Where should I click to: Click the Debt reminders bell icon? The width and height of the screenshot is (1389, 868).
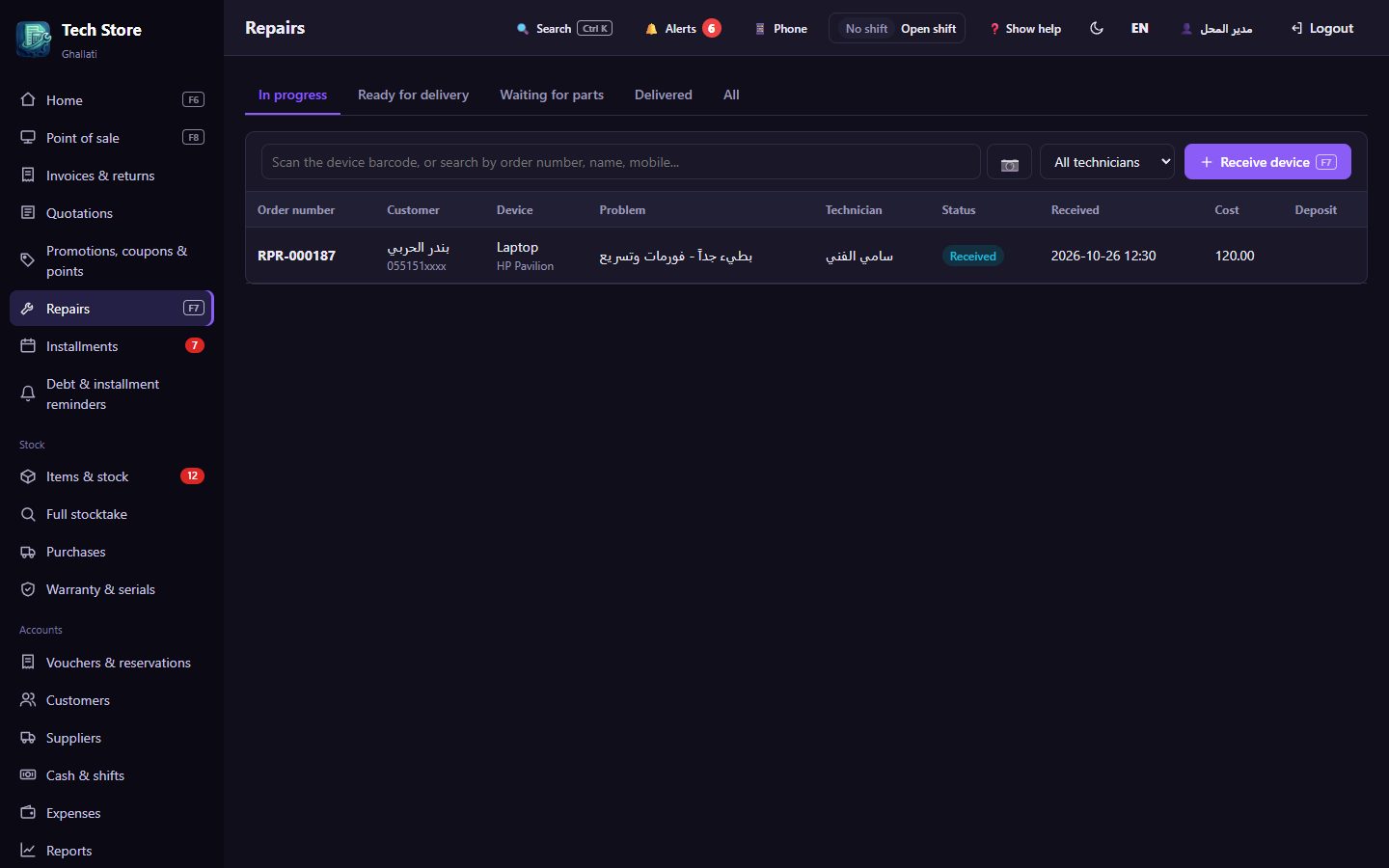click(28, 393)
